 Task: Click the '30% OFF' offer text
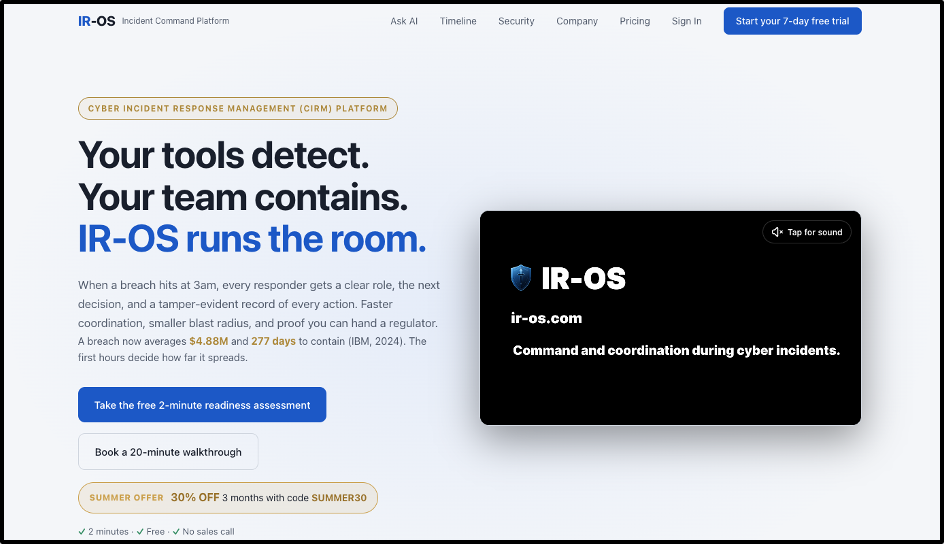(195, 497)
